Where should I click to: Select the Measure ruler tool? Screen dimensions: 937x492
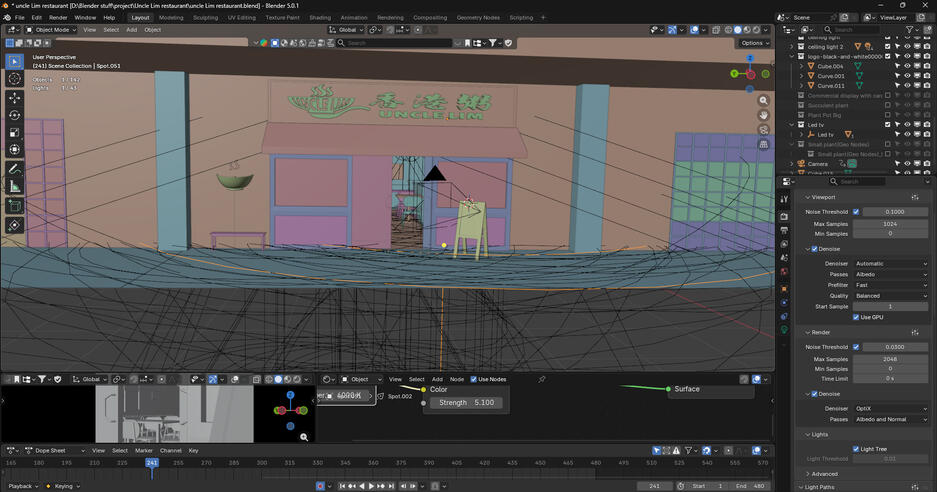tap(14, 186)
